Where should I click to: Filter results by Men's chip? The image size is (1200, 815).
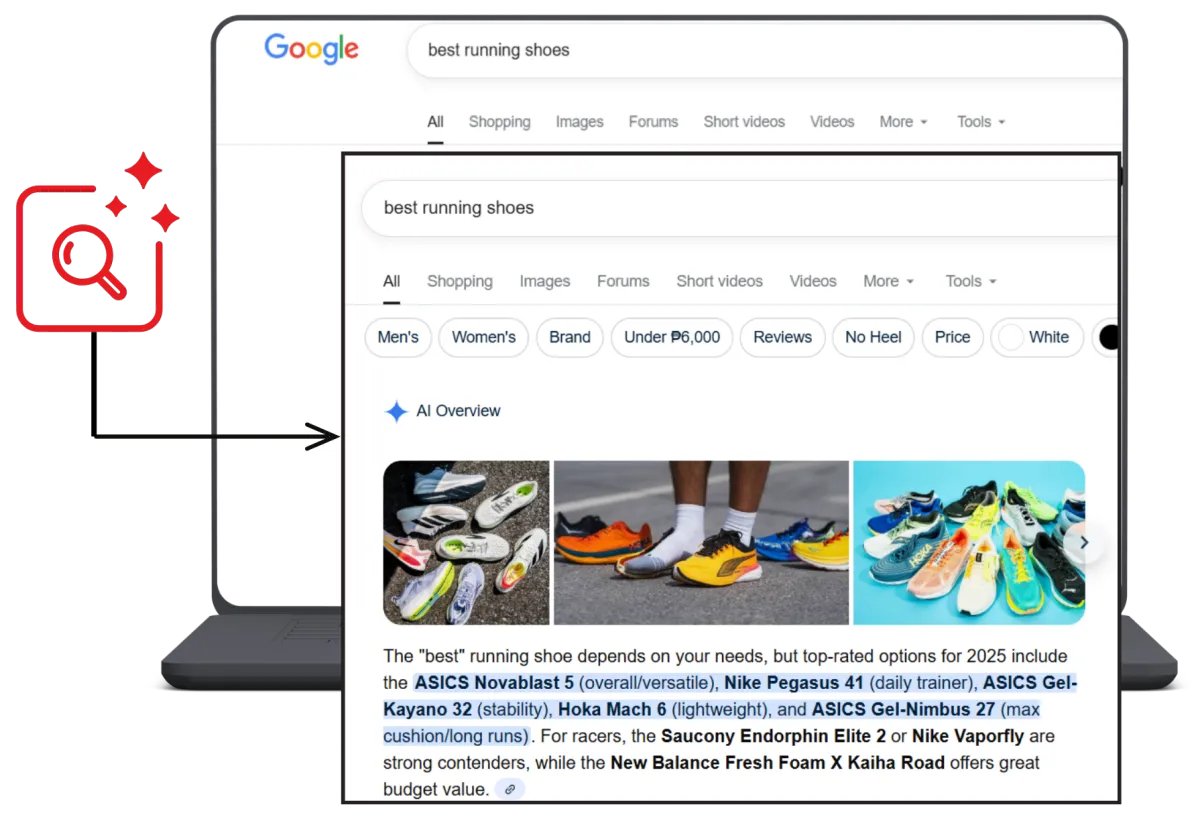(x=398, y=337)
